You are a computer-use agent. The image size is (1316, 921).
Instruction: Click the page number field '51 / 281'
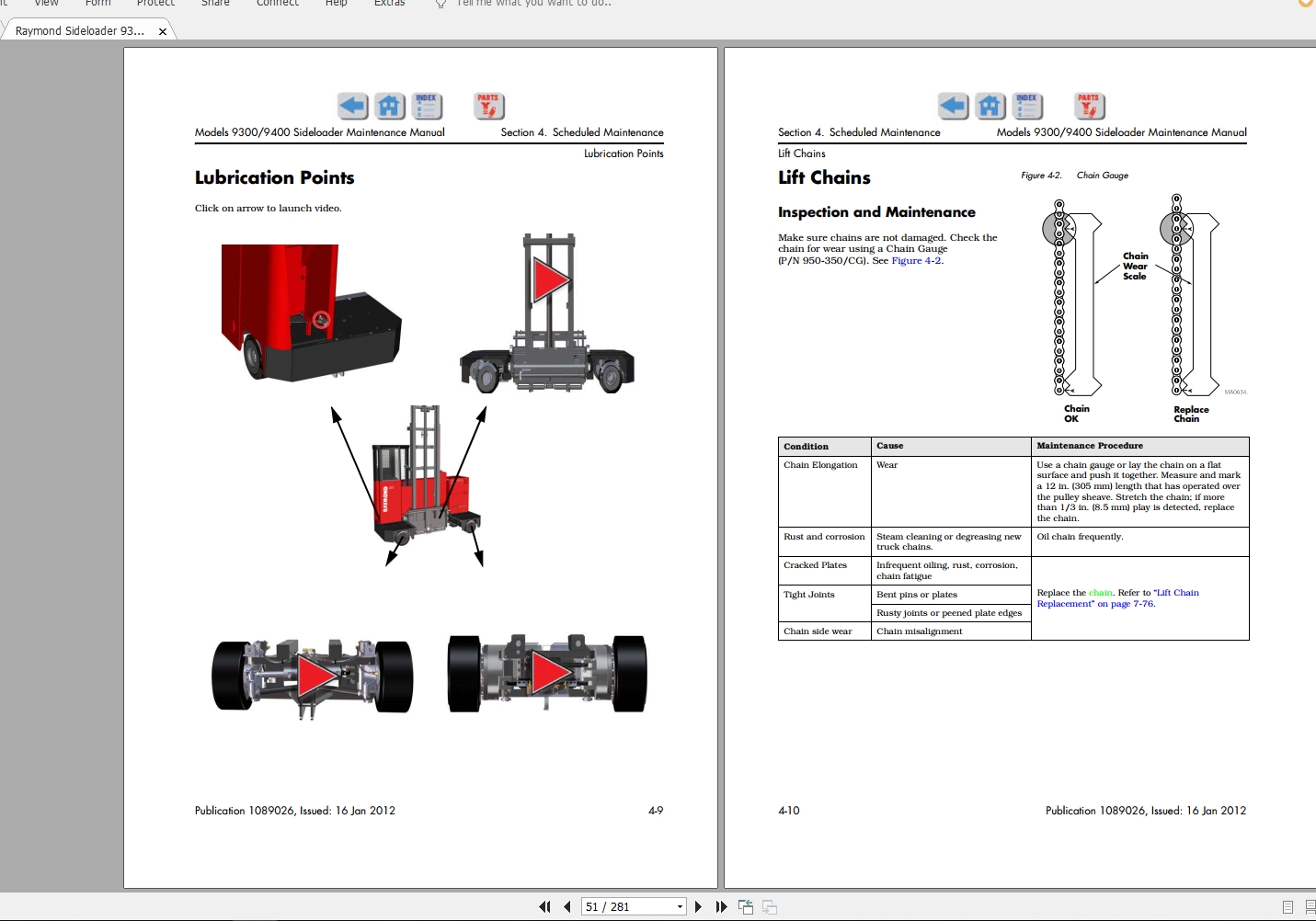[x=628, y=907]
